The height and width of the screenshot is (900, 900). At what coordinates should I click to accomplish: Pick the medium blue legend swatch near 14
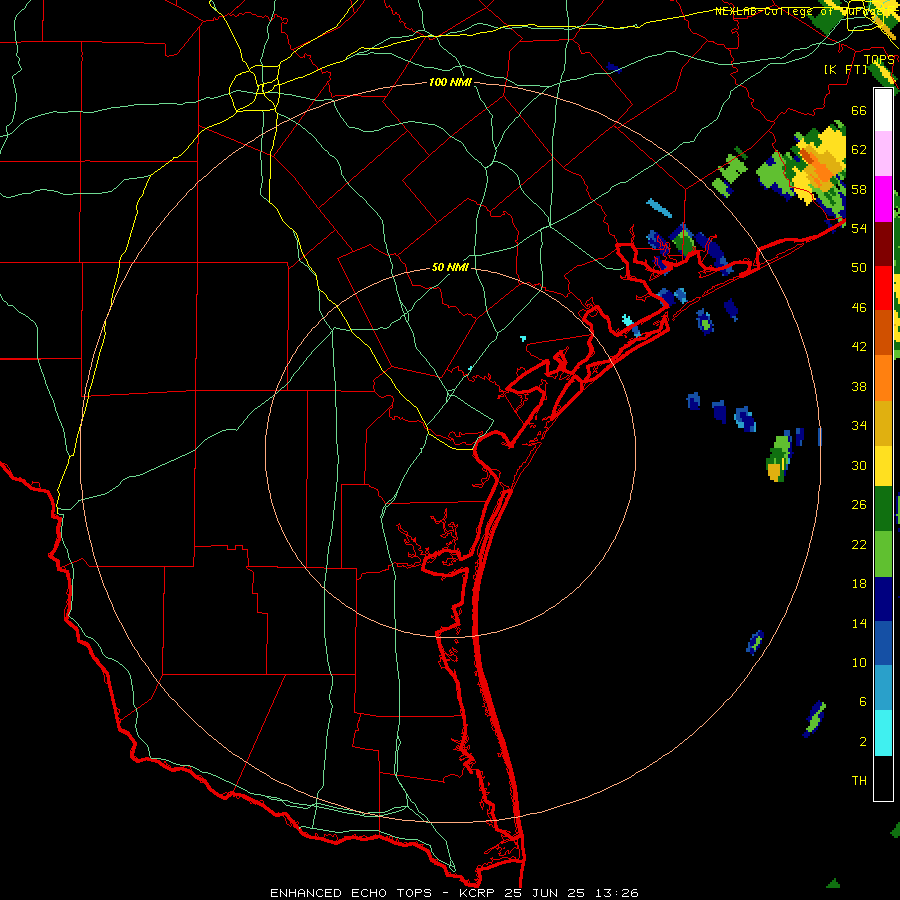pos(883,643)
